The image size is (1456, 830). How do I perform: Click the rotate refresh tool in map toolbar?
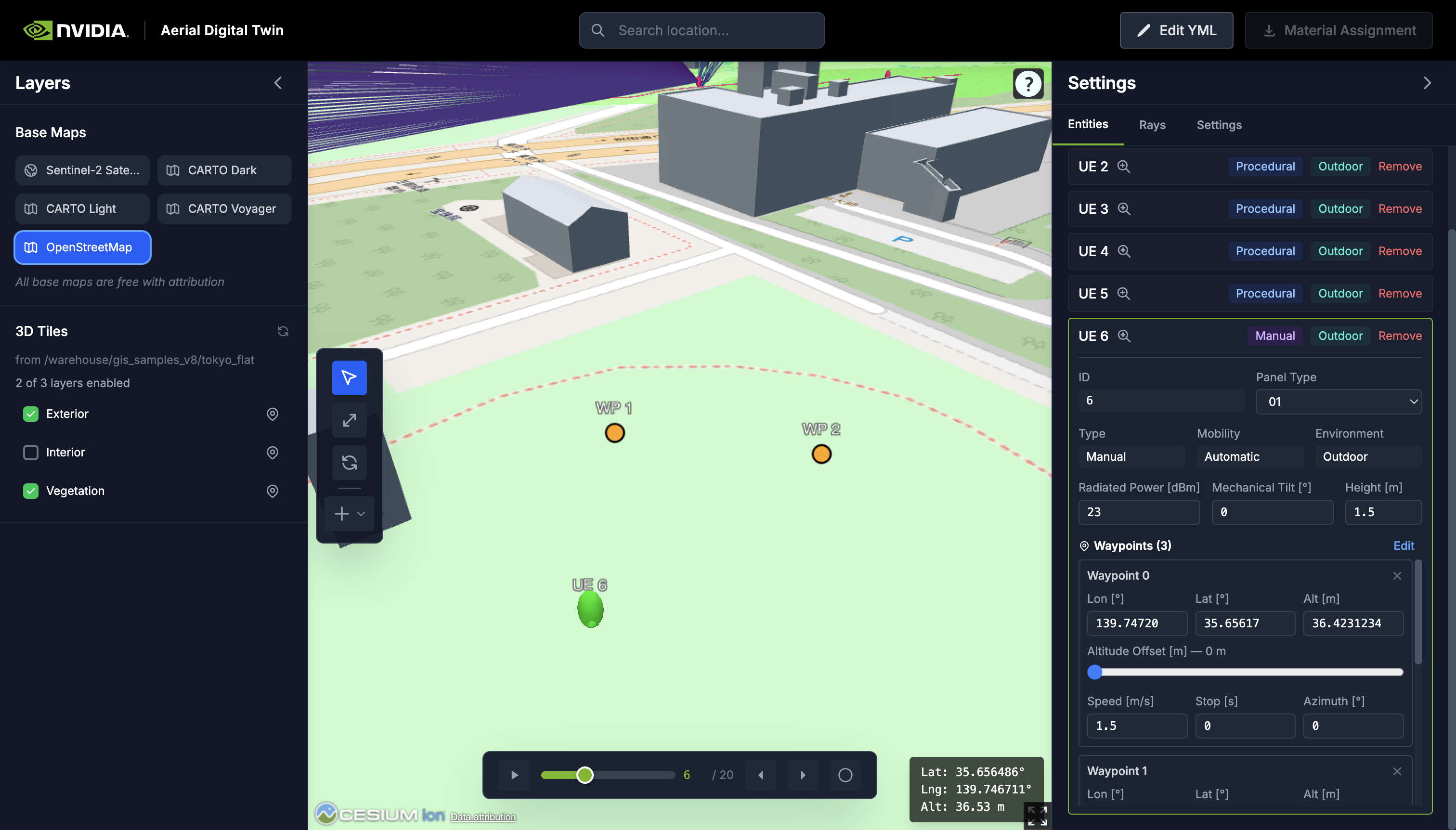pos(349,462)
